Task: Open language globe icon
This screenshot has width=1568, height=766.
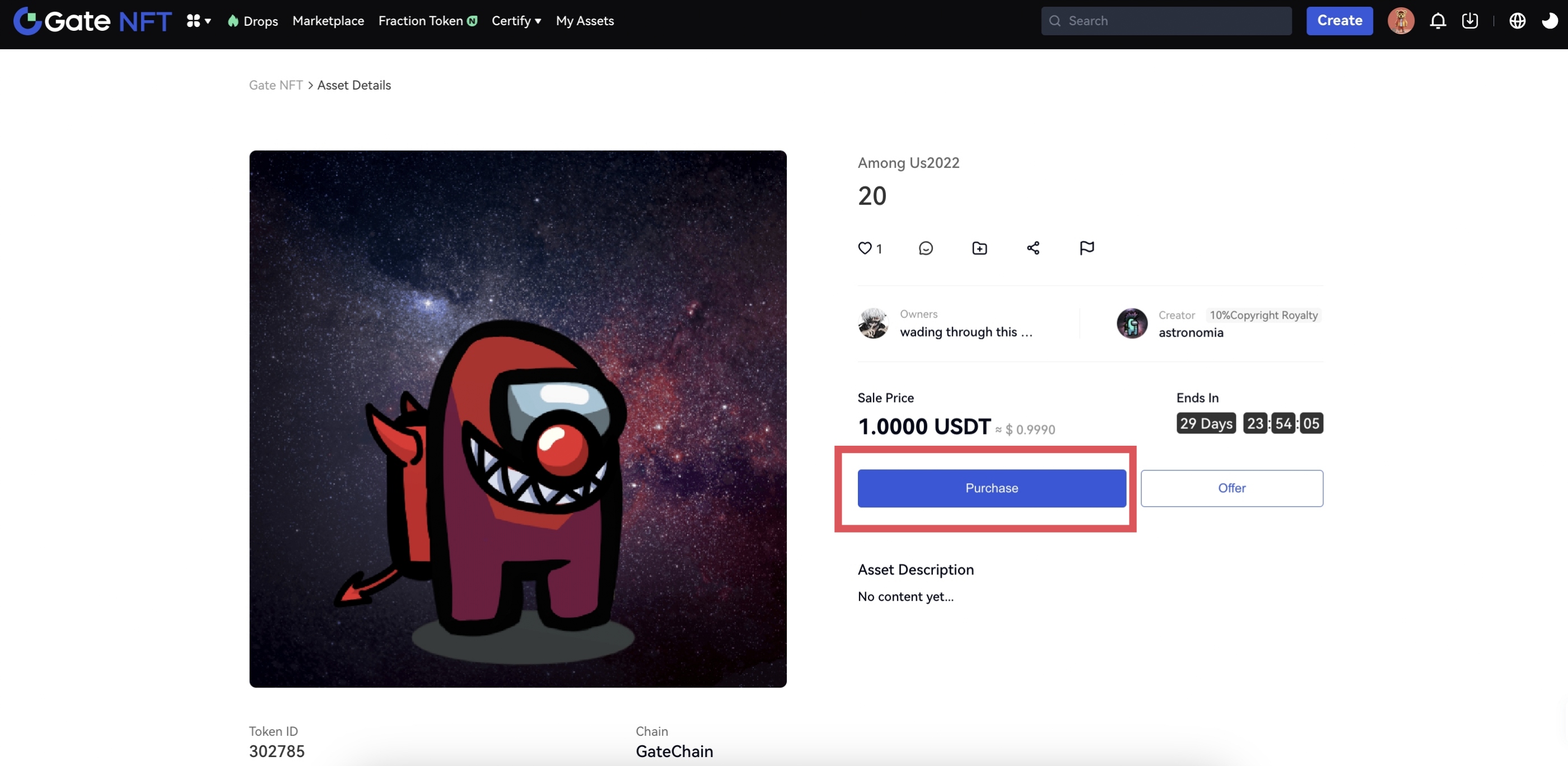Action: [x=1517, y=21]
